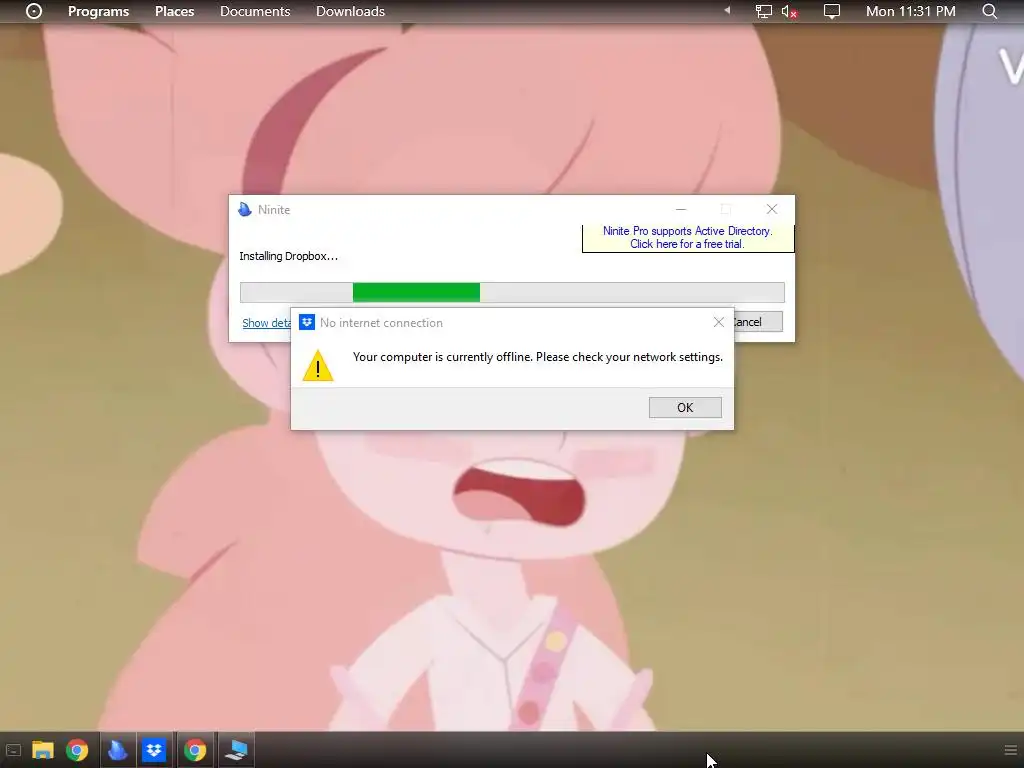Click the Ninite logo in window title bar

point(245,210)
